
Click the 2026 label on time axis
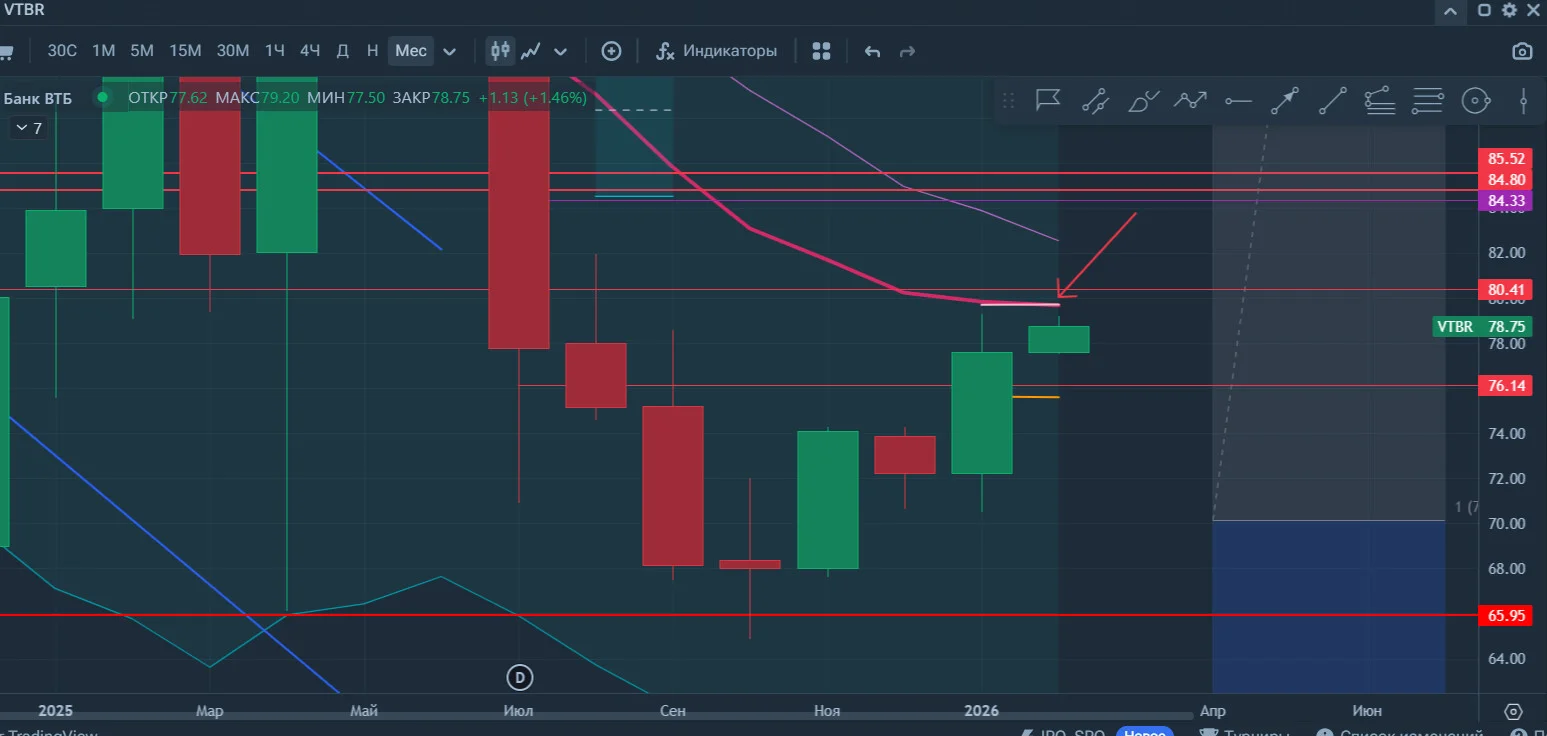point(981,711)
